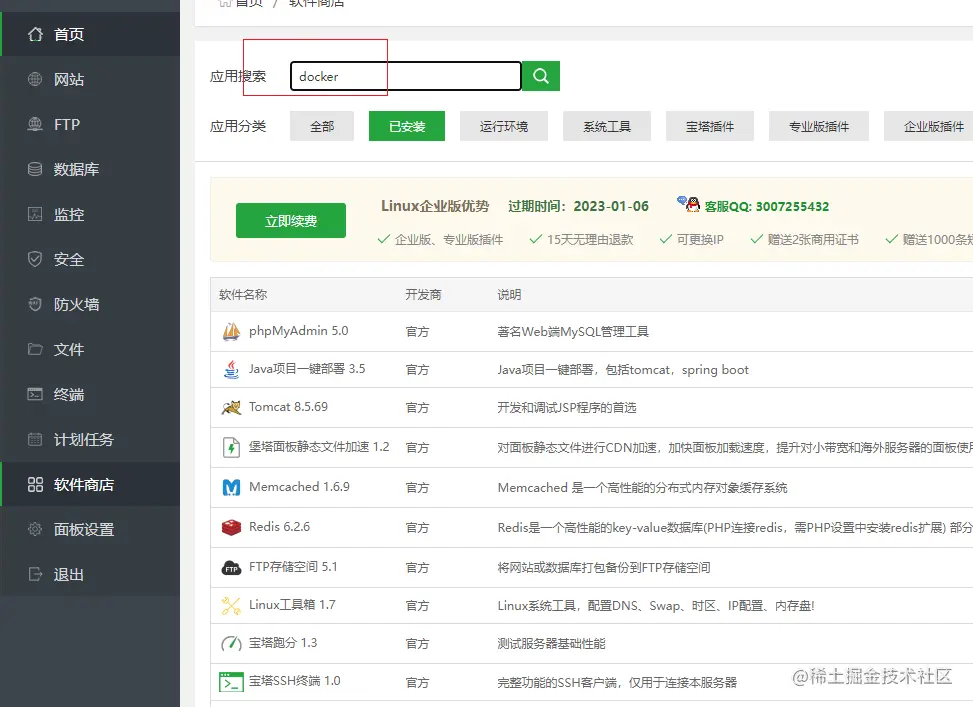973x707 pixels.
Task: Select the 专业版插件 category filter
Action: (818, 126)
